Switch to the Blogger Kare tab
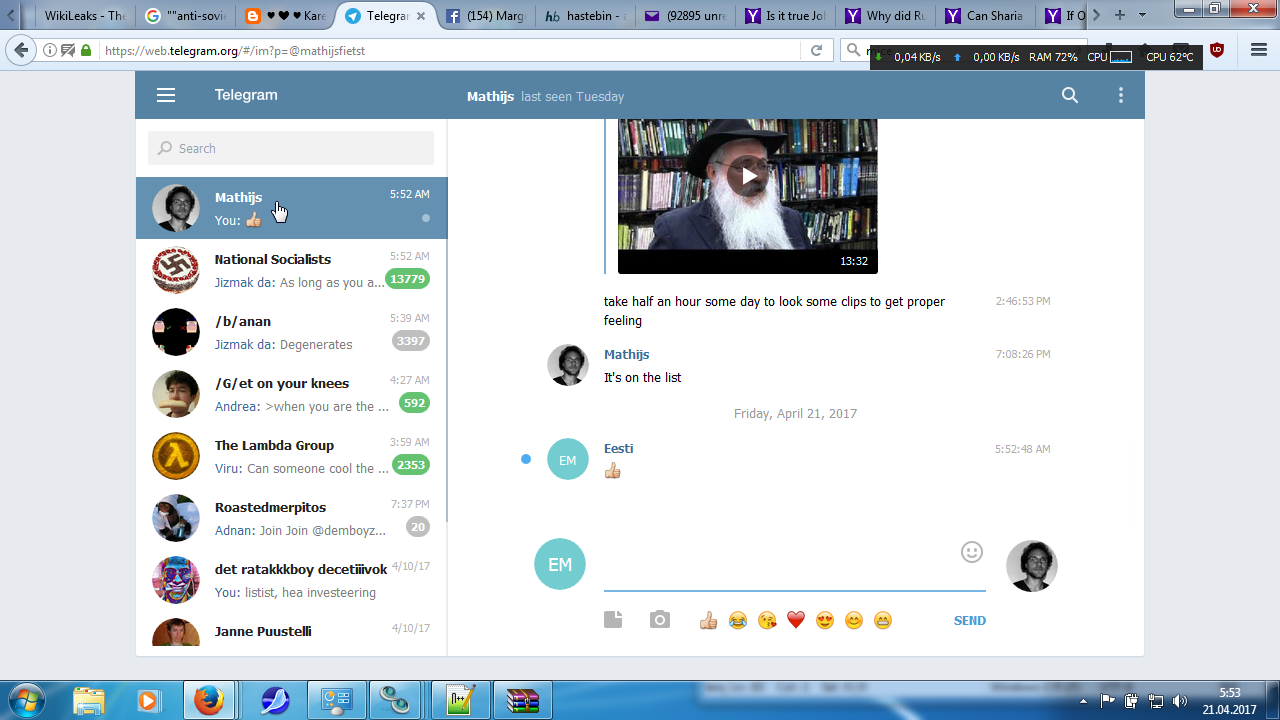 [285, 15]
